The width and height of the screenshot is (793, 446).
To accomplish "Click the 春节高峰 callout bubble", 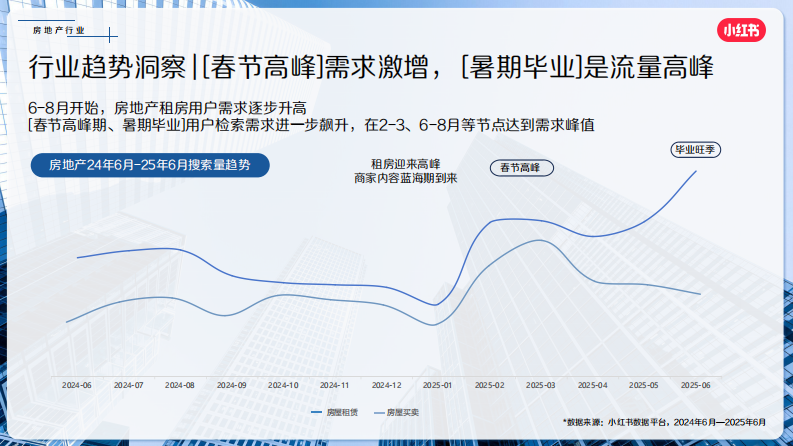I will pos(521,168).
